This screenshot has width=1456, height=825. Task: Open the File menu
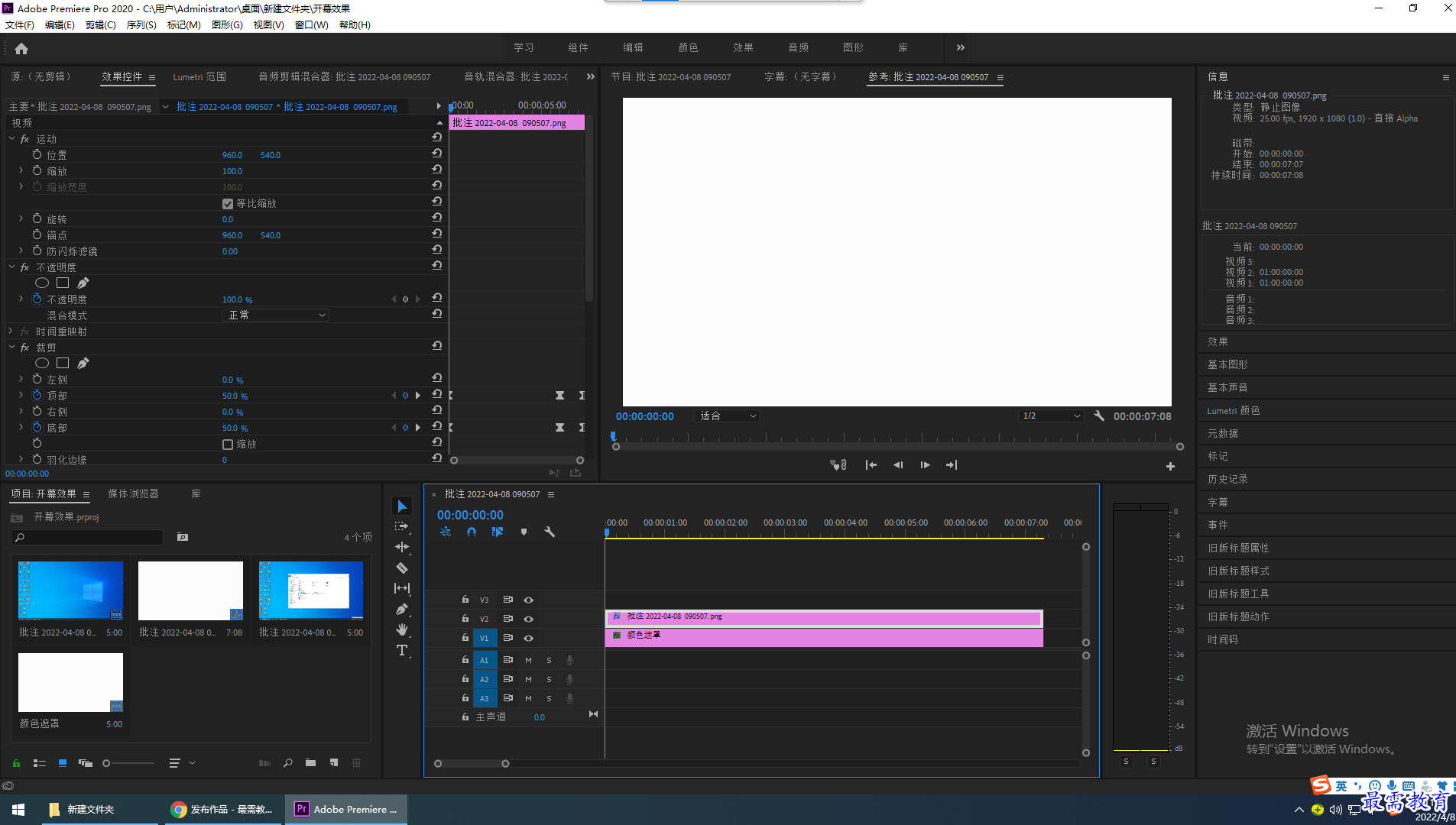pos(20,25)
